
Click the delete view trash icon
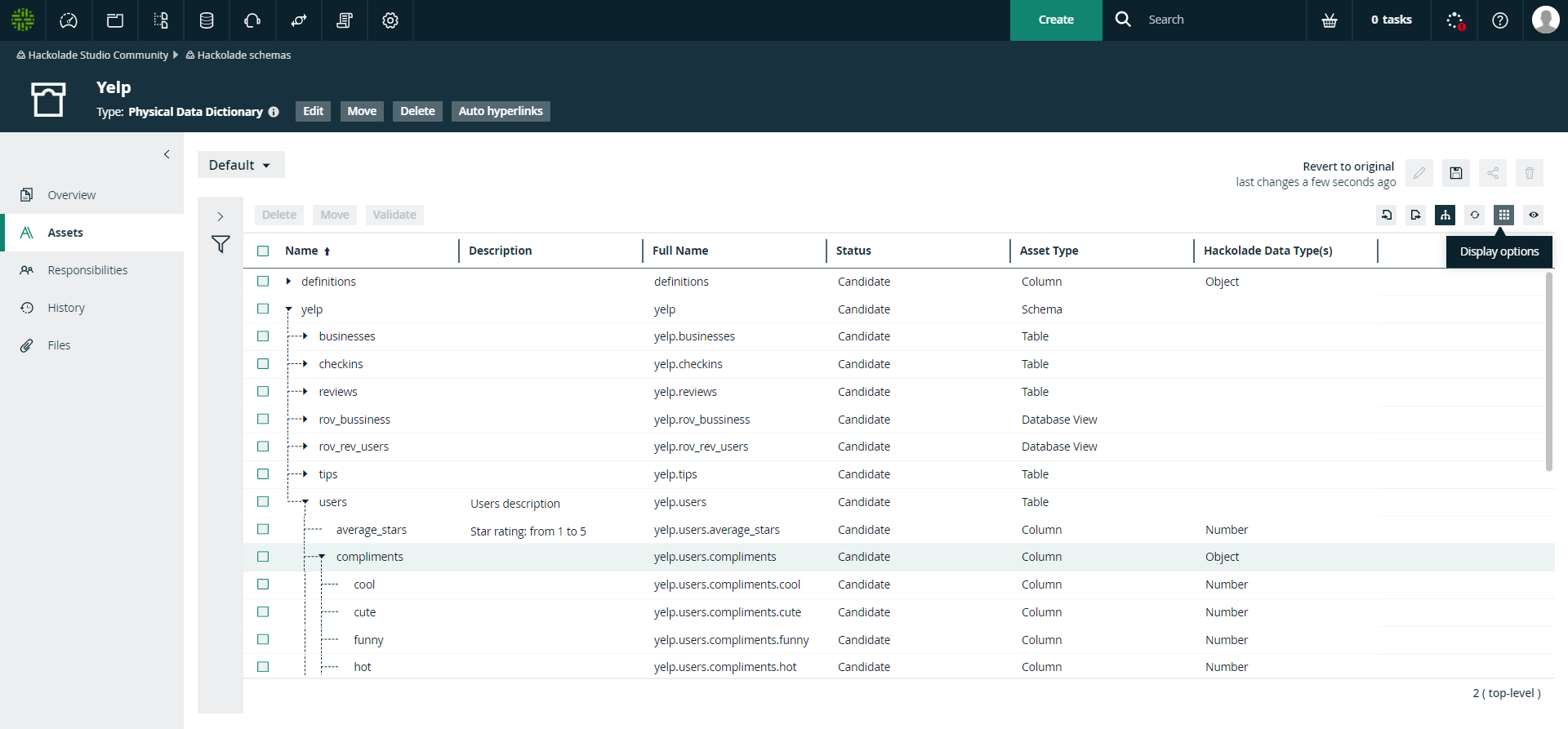point(1530,173)
